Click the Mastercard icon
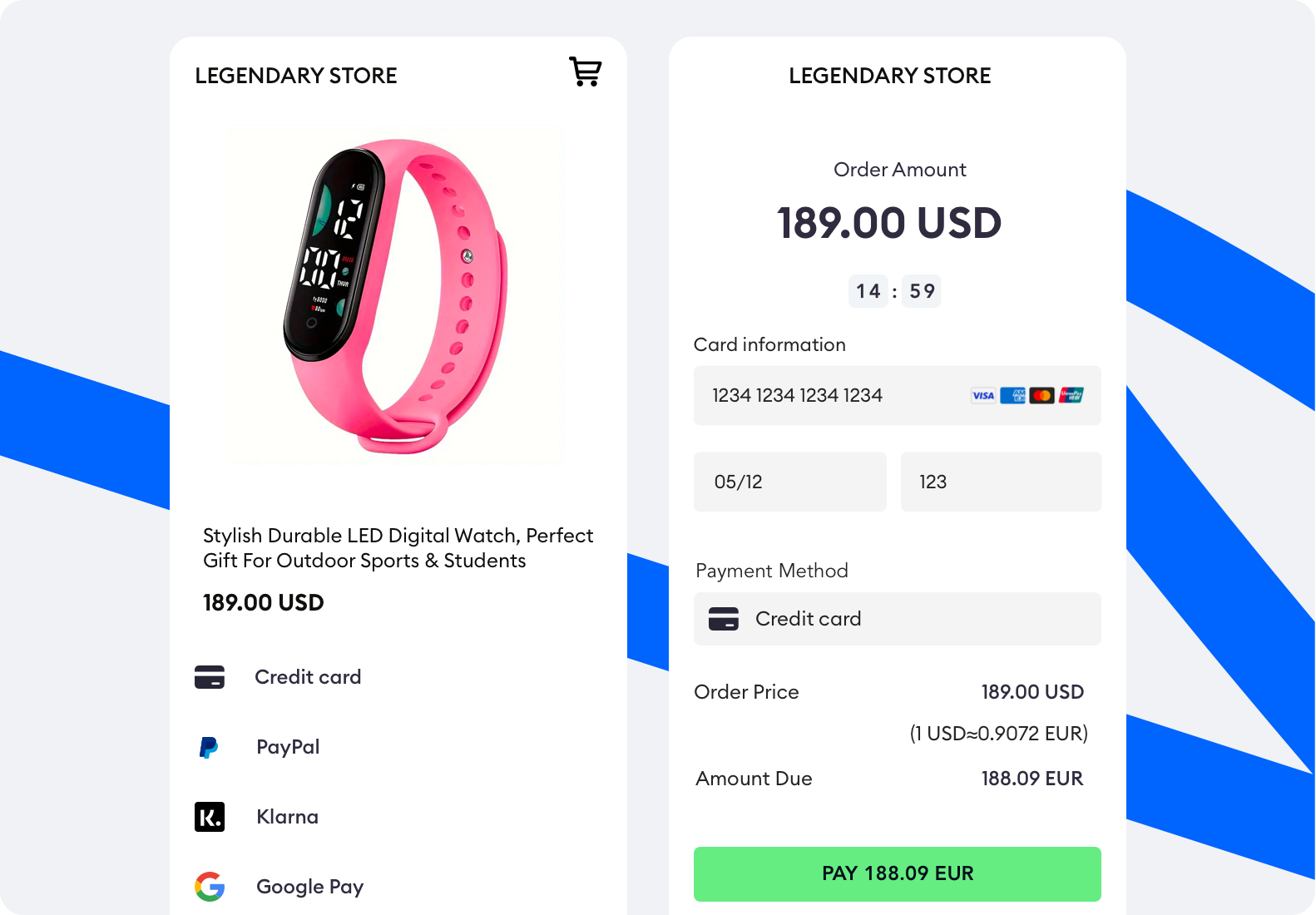 point(1041,396)
